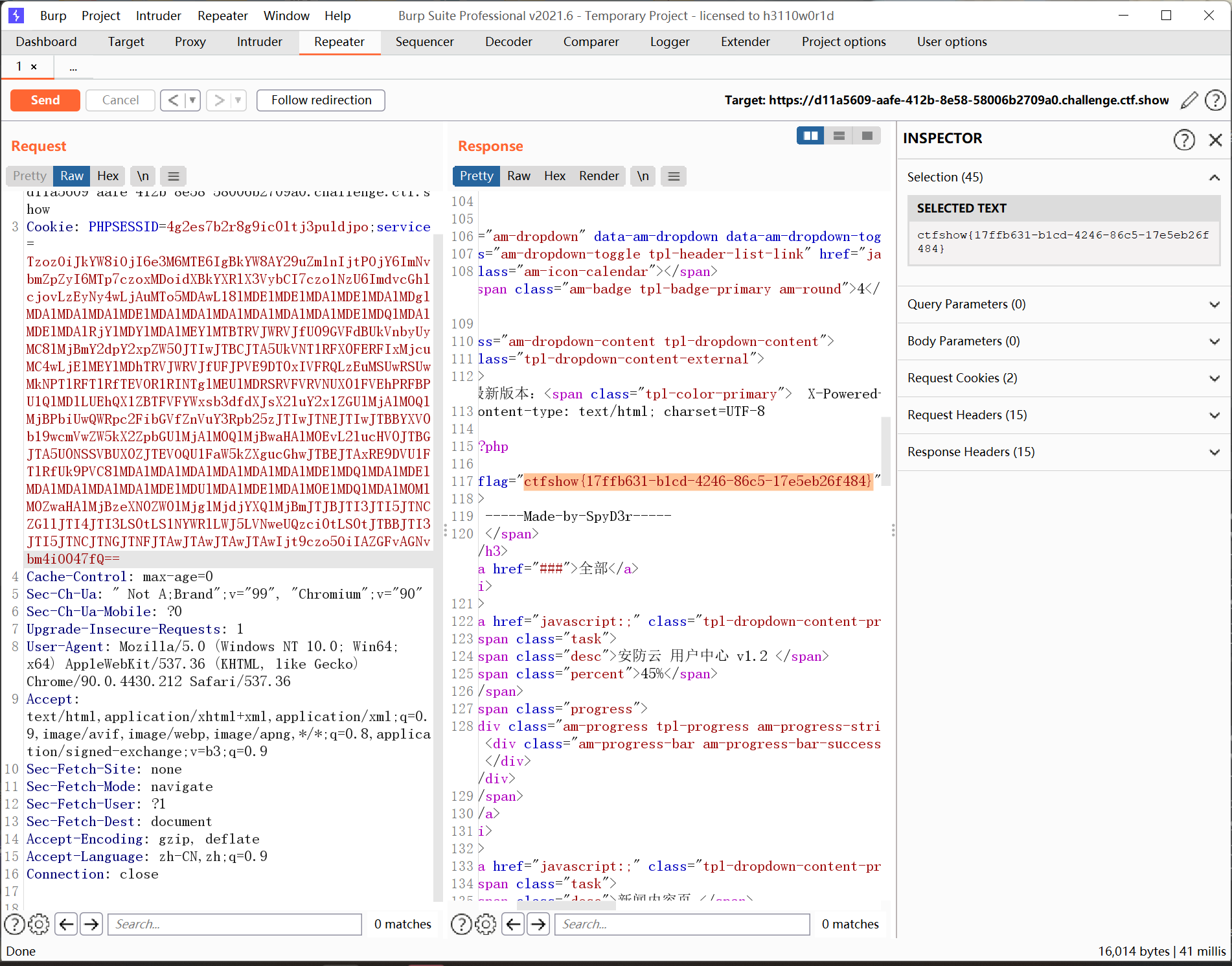
Task: Jump to previous match in Request search
Action: (67, 924)
